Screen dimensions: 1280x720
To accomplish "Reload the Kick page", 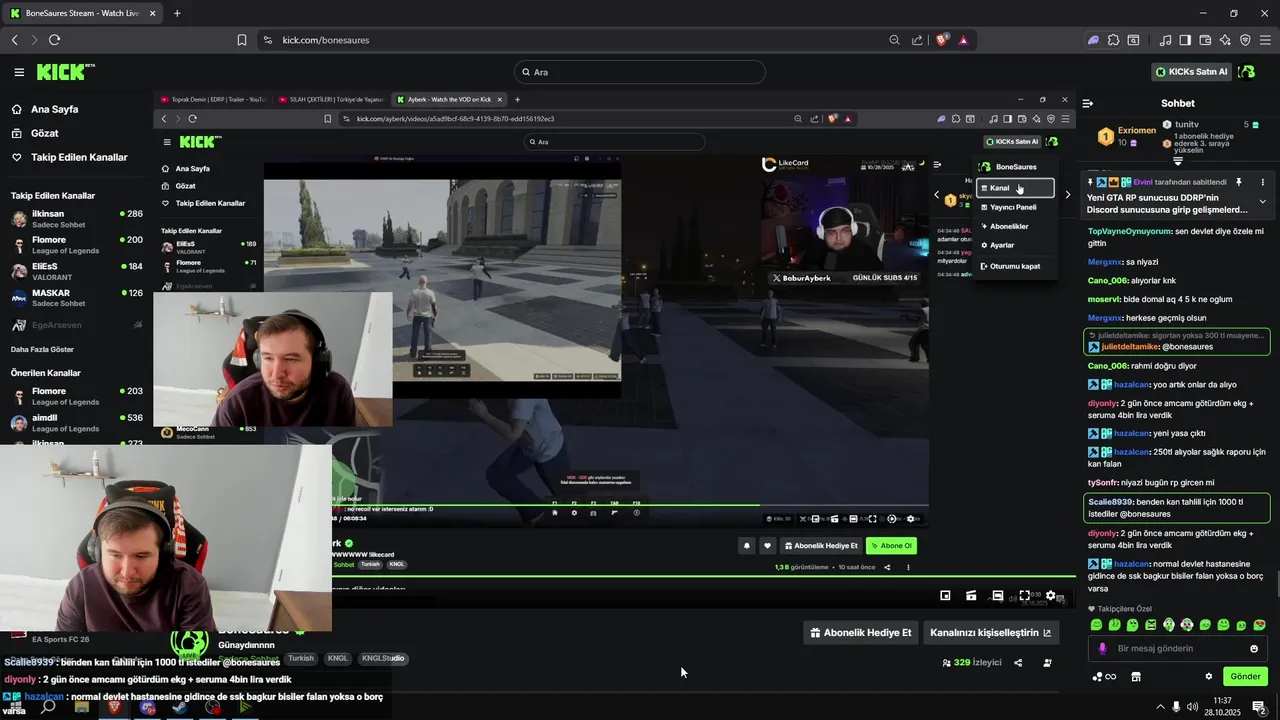I will (54, 40).
